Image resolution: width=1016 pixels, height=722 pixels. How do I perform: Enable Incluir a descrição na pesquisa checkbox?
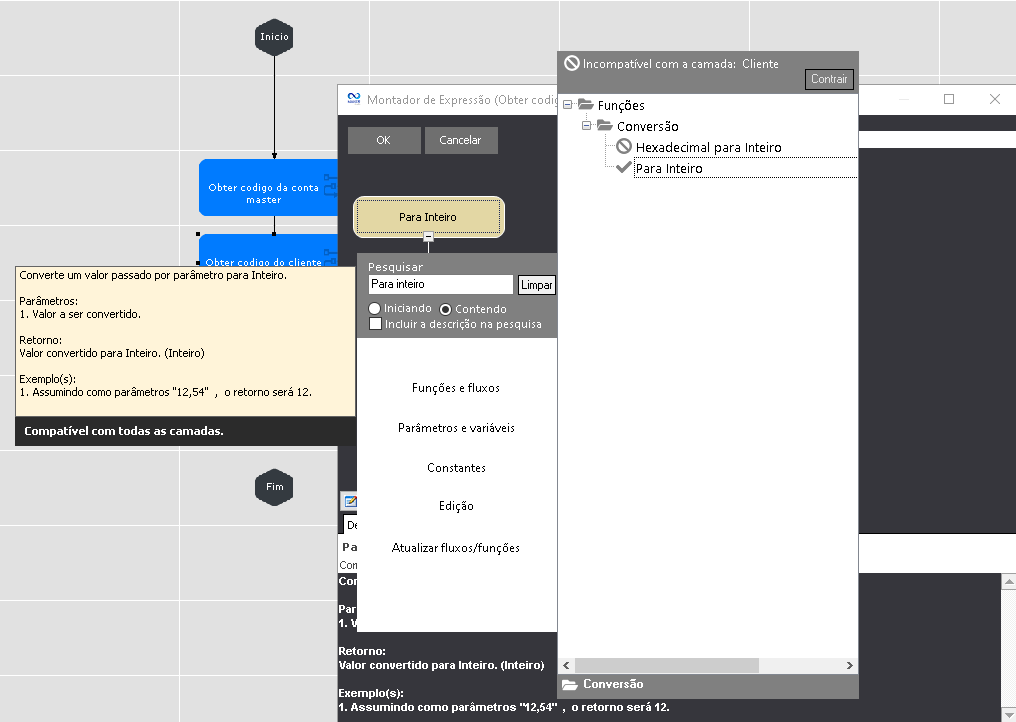(375, 324)
